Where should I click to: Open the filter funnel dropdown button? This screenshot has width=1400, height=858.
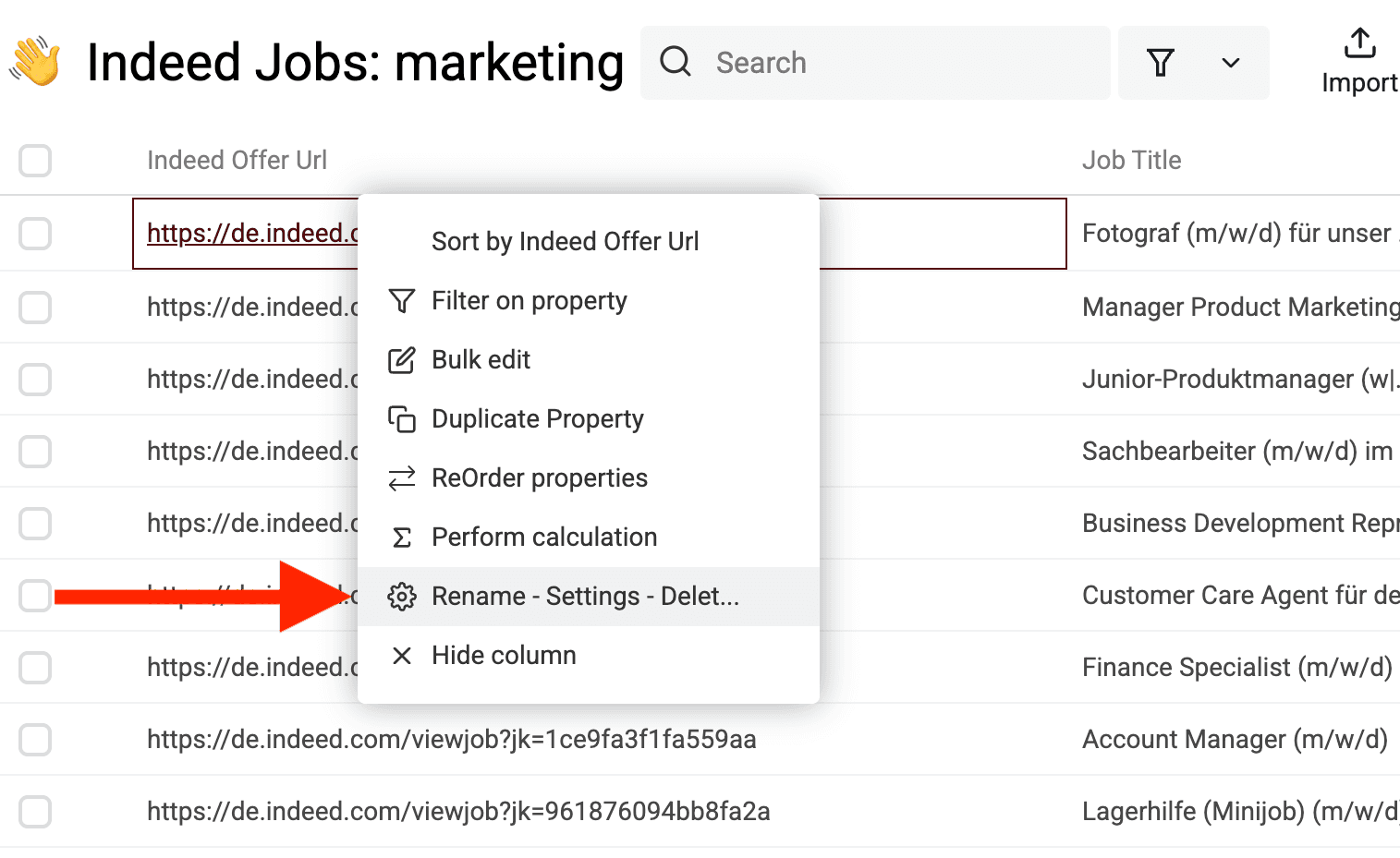(x=1161, y=63)
